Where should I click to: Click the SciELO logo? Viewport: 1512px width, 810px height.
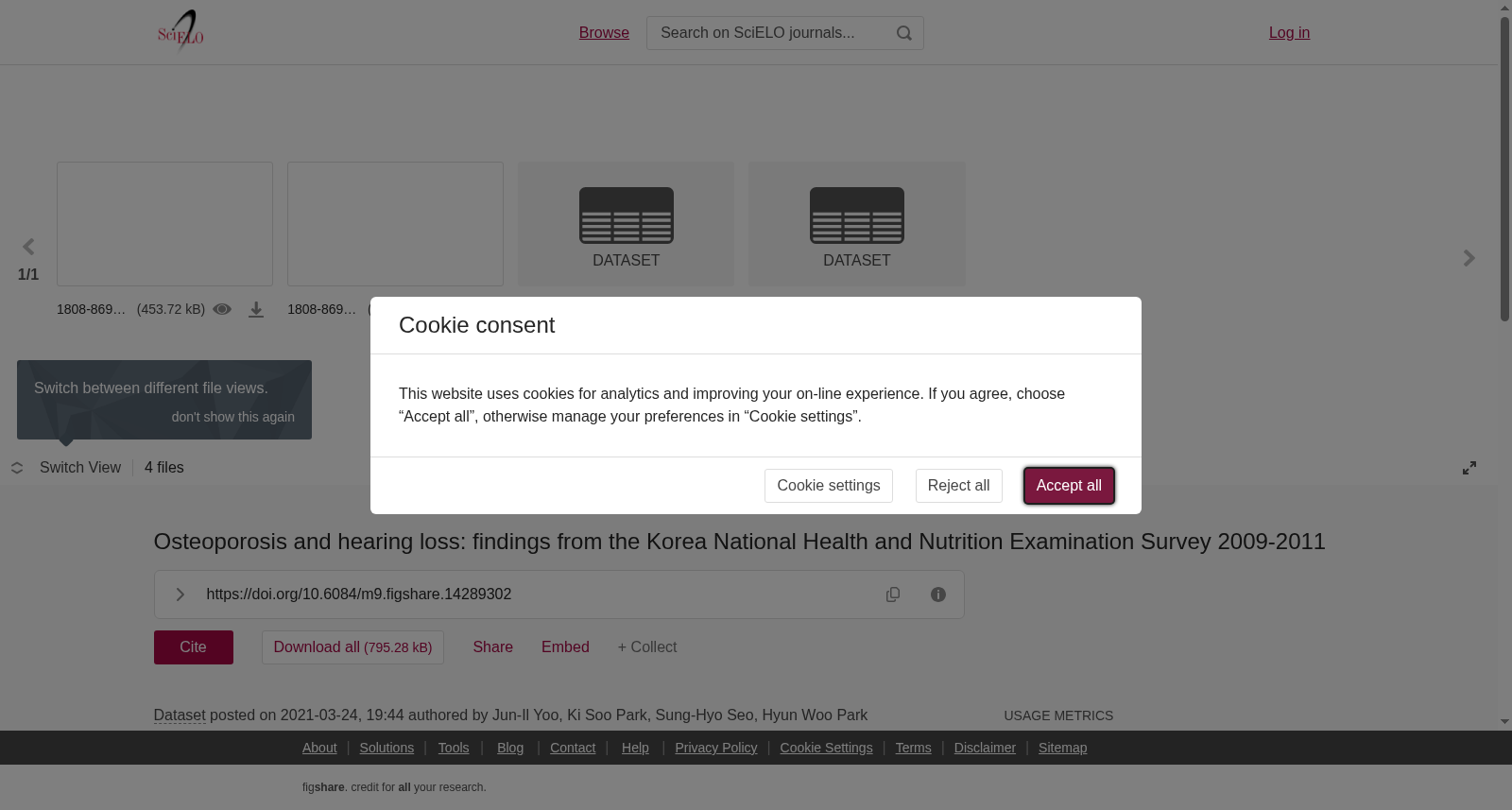pyautogui.click(x=180, y=32)
